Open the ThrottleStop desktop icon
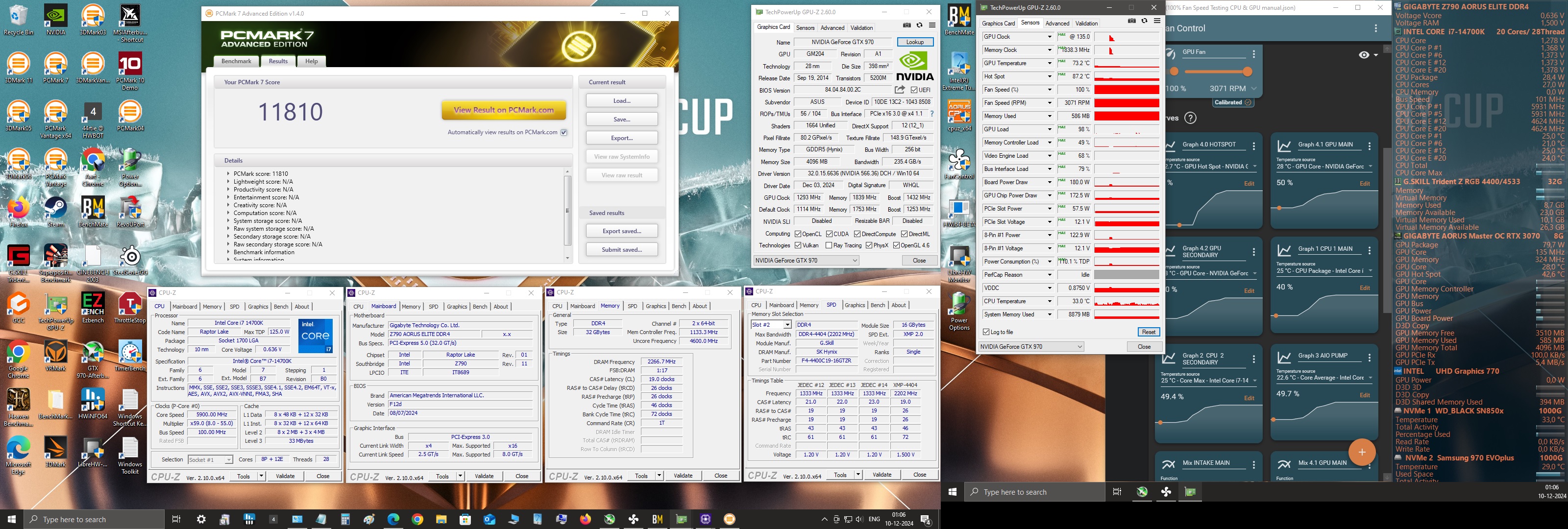Image resolution: width=1568 pixels, height=529 pixels. tap(130, 308)
